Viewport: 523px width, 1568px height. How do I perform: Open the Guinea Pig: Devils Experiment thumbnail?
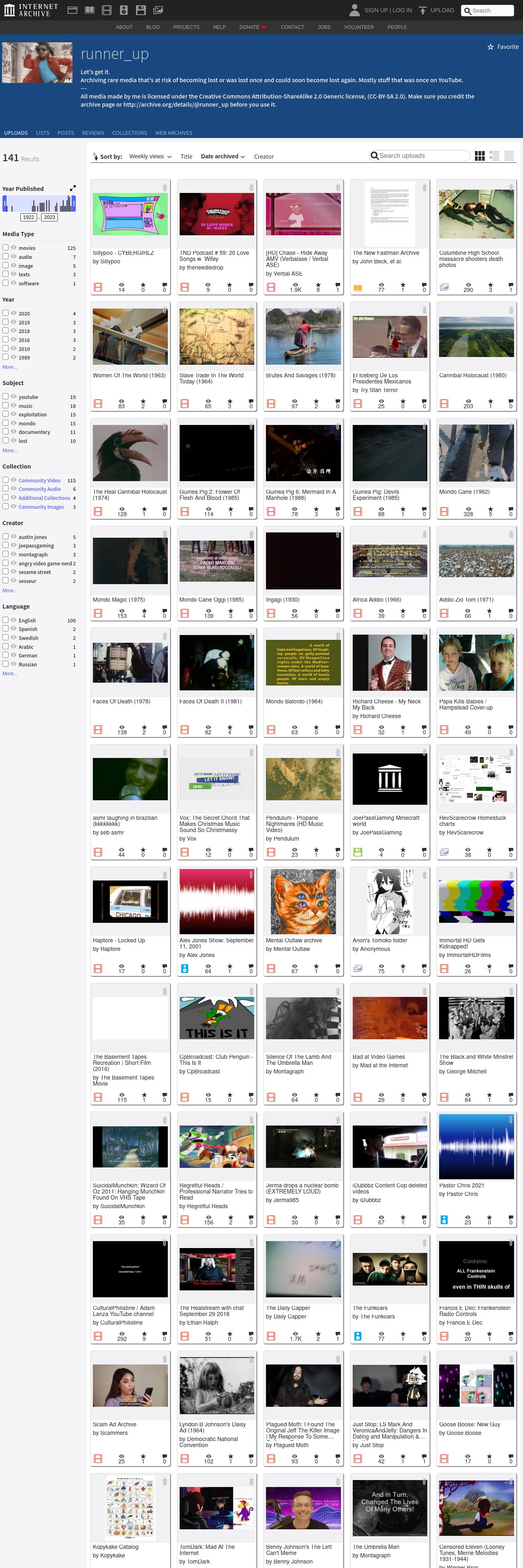390,453
